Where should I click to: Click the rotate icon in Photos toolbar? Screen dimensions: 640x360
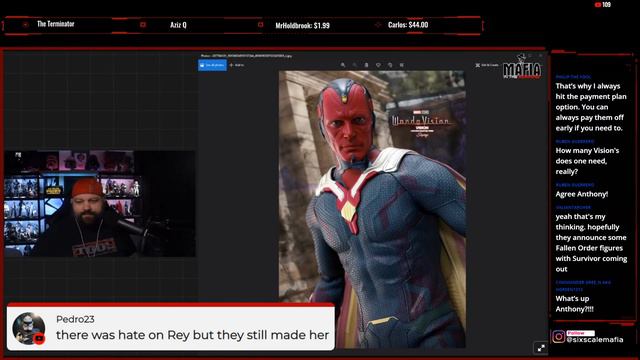pos(390,65)
